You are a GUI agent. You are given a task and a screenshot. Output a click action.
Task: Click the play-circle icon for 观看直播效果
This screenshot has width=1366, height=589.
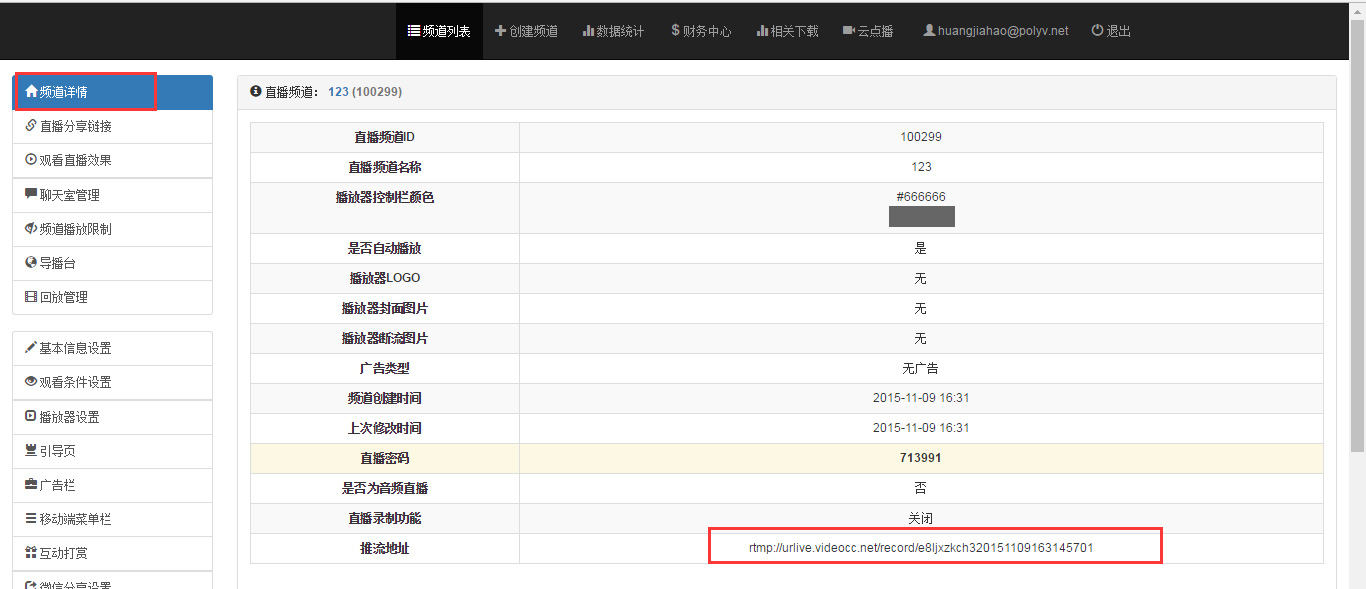click(31, 160)
